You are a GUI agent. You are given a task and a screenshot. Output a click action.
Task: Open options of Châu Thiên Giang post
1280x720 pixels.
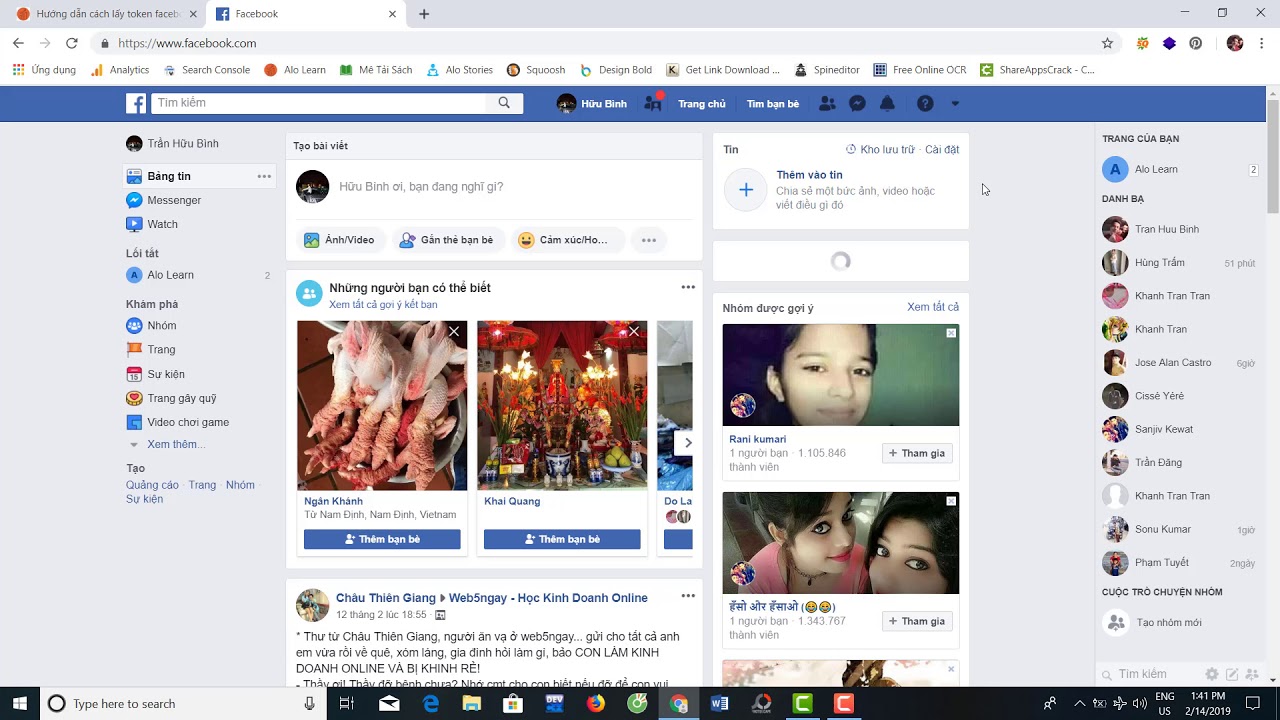coord(688,596)
